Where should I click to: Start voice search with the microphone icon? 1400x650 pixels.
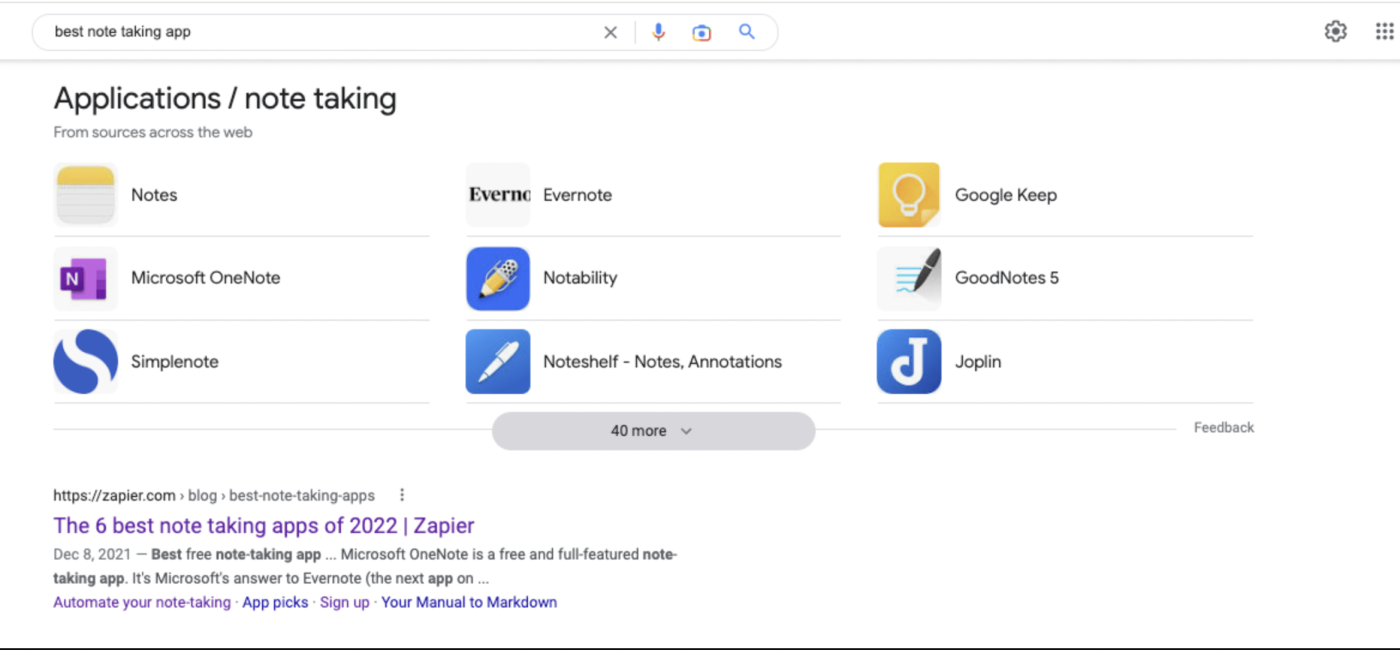(x=658, y=32)
